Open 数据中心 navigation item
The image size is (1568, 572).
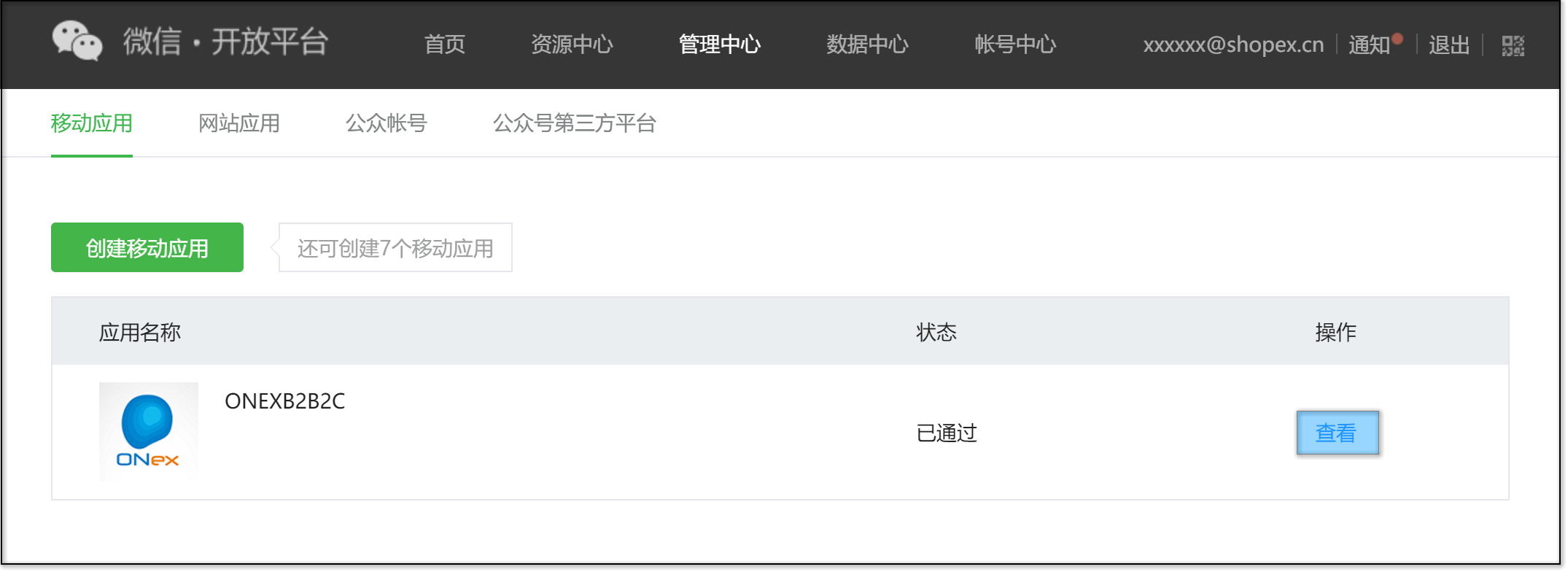[867, 45]
